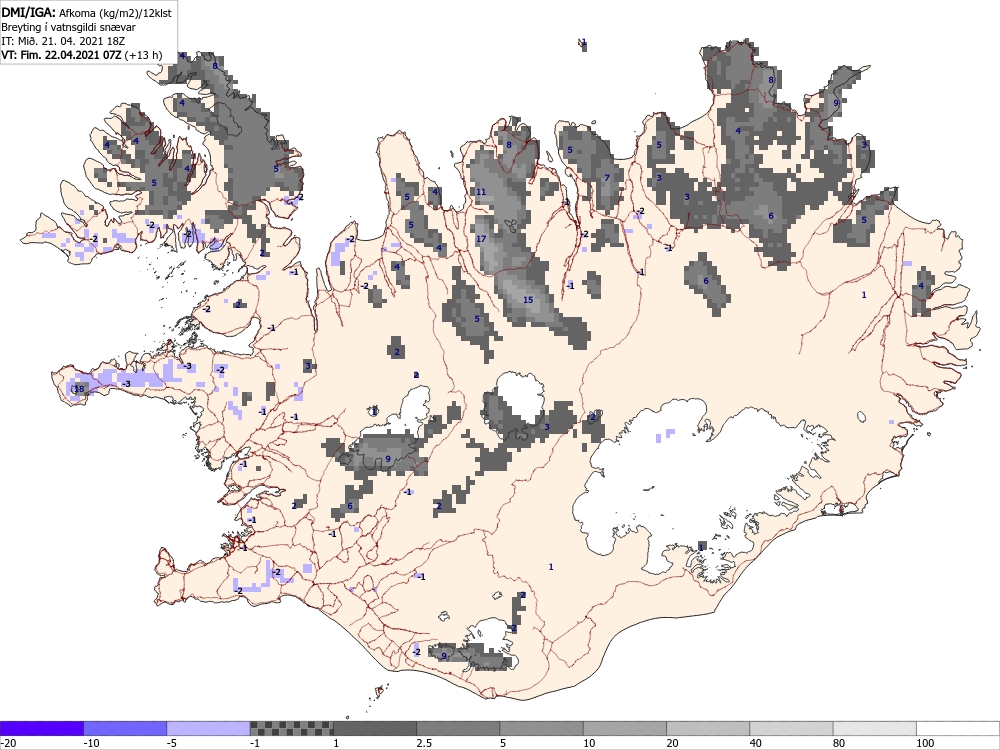Click the '15' snow value on the map
This screenshot has height=750, width=1000.
(528, 300)
